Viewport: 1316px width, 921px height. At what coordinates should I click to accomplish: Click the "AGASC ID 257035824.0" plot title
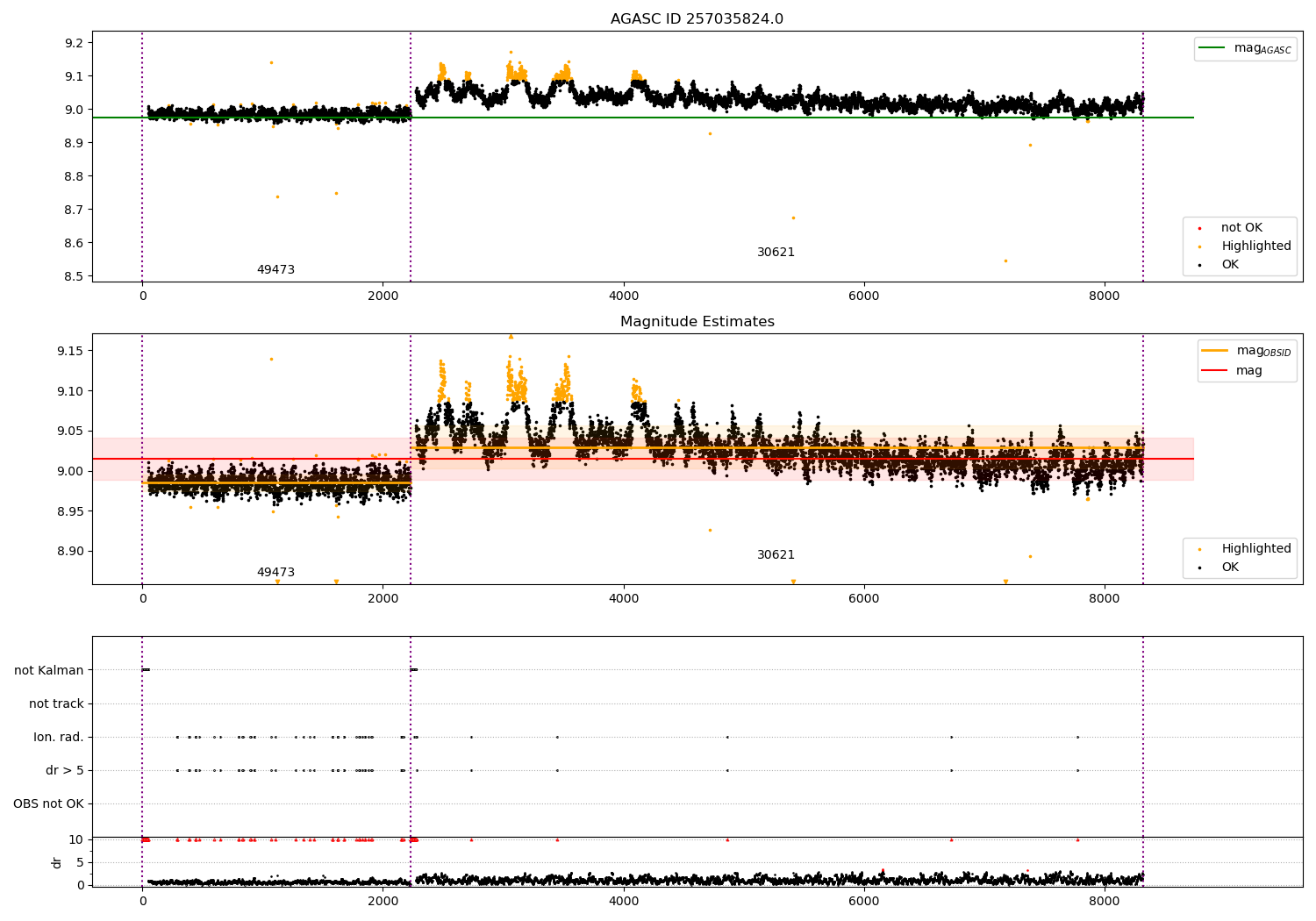click(697, 19)
